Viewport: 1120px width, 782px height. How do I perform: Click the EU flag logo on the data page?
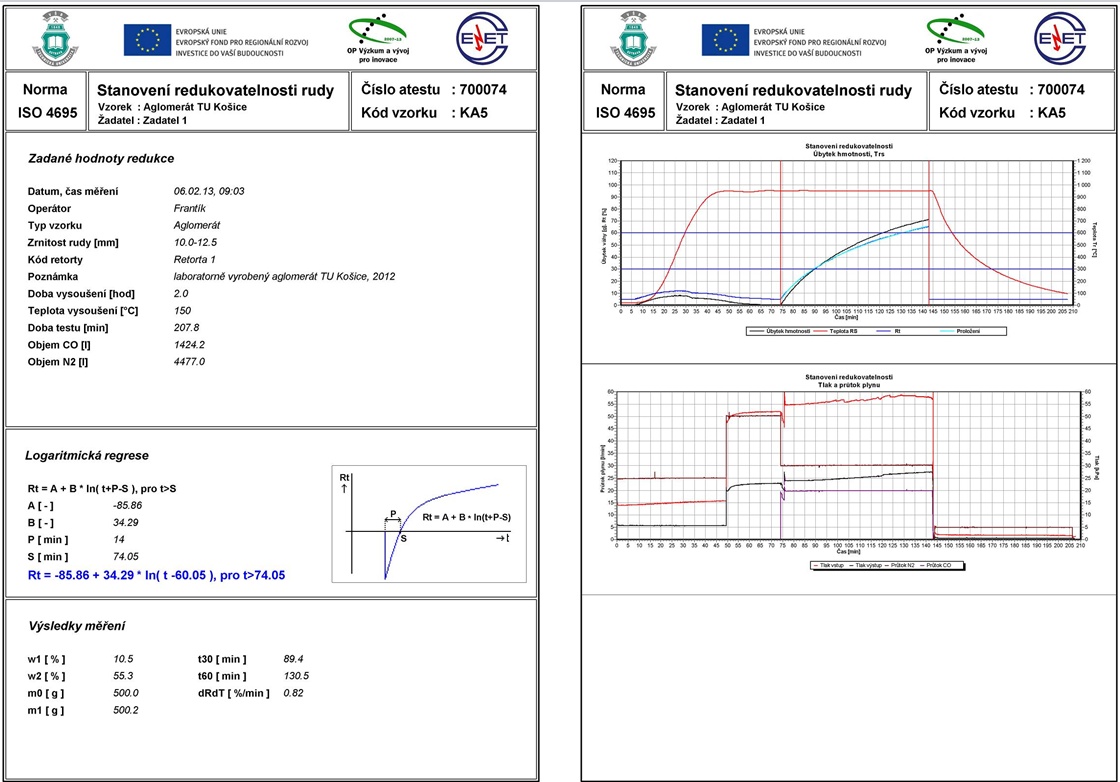point(147,39)
